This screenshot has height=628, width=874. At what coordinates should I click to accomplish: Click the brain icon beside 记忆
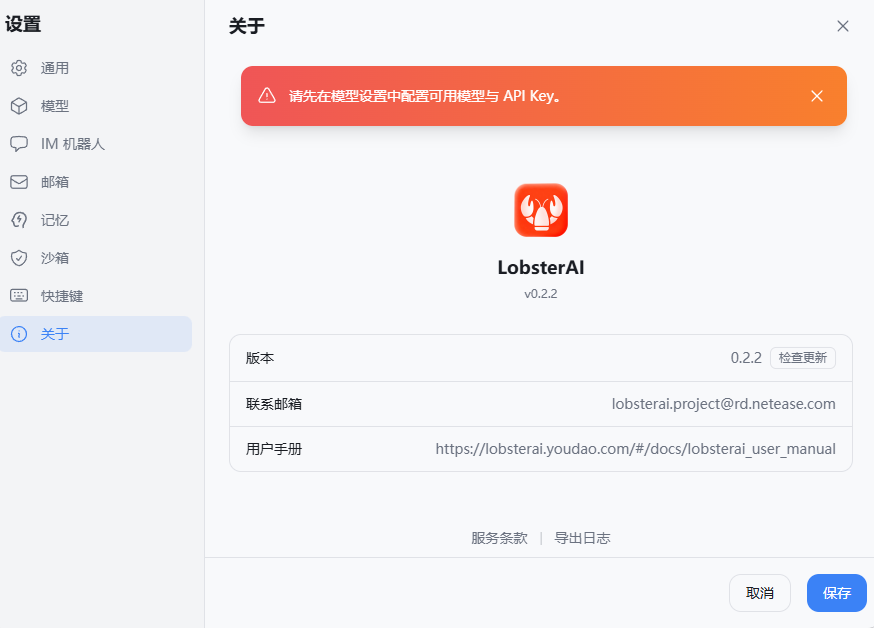pos(19,220)
